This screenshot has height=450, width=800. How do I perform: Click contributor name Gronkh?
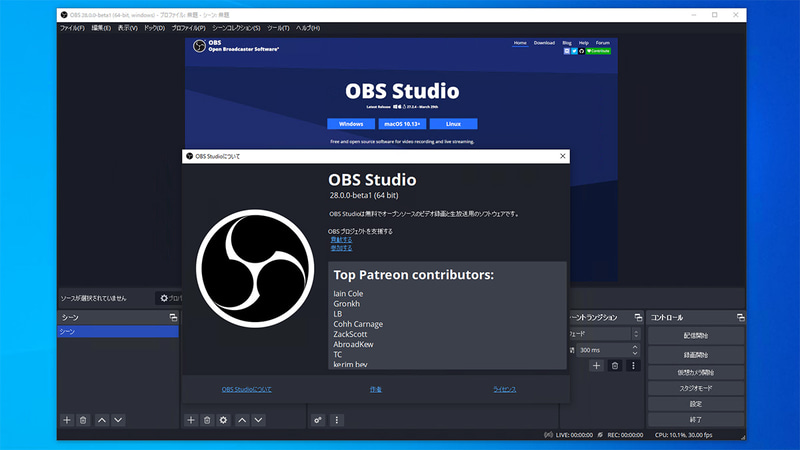tap(346, 304)
